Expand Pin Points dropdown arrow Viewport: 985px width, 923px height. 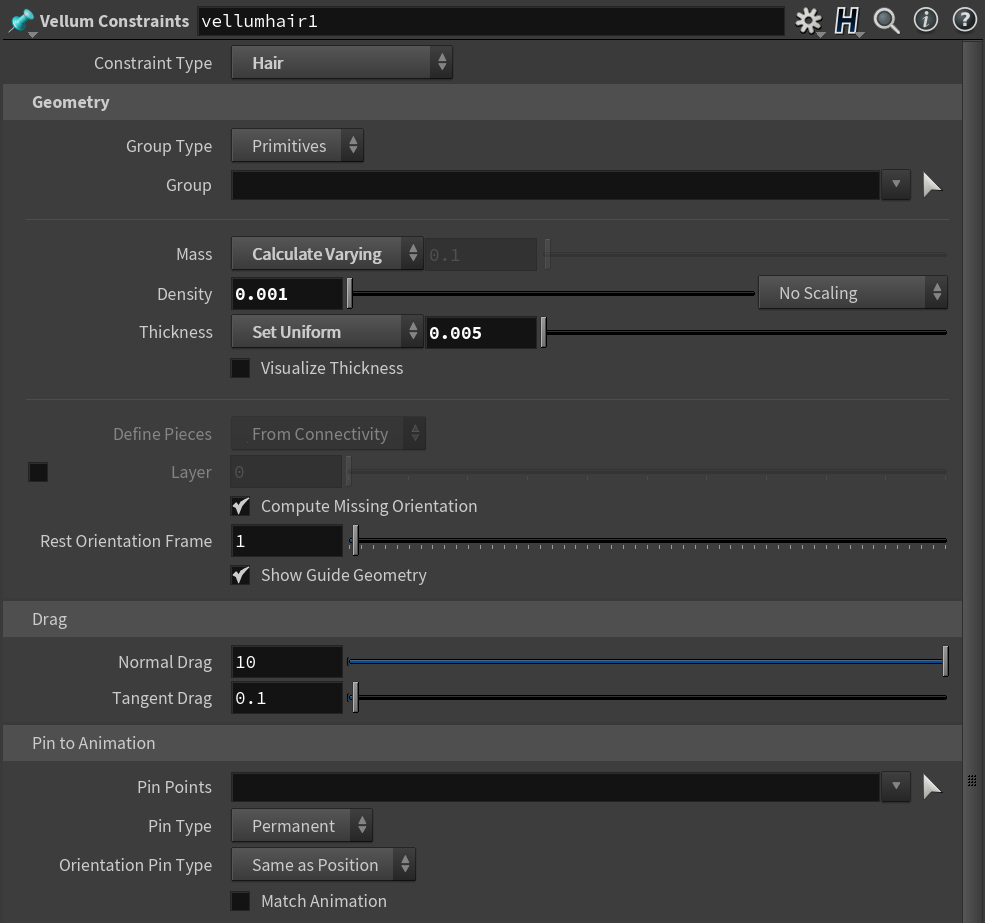tap(896, 786)
